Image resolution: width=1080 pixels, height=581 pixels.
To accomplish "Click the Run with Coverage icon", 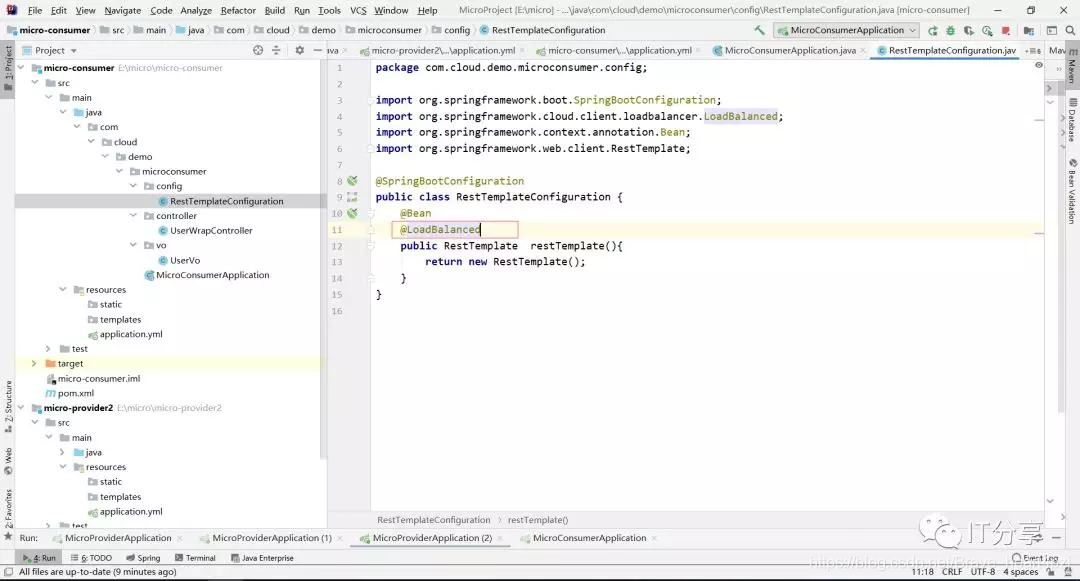I will (968, 30).
